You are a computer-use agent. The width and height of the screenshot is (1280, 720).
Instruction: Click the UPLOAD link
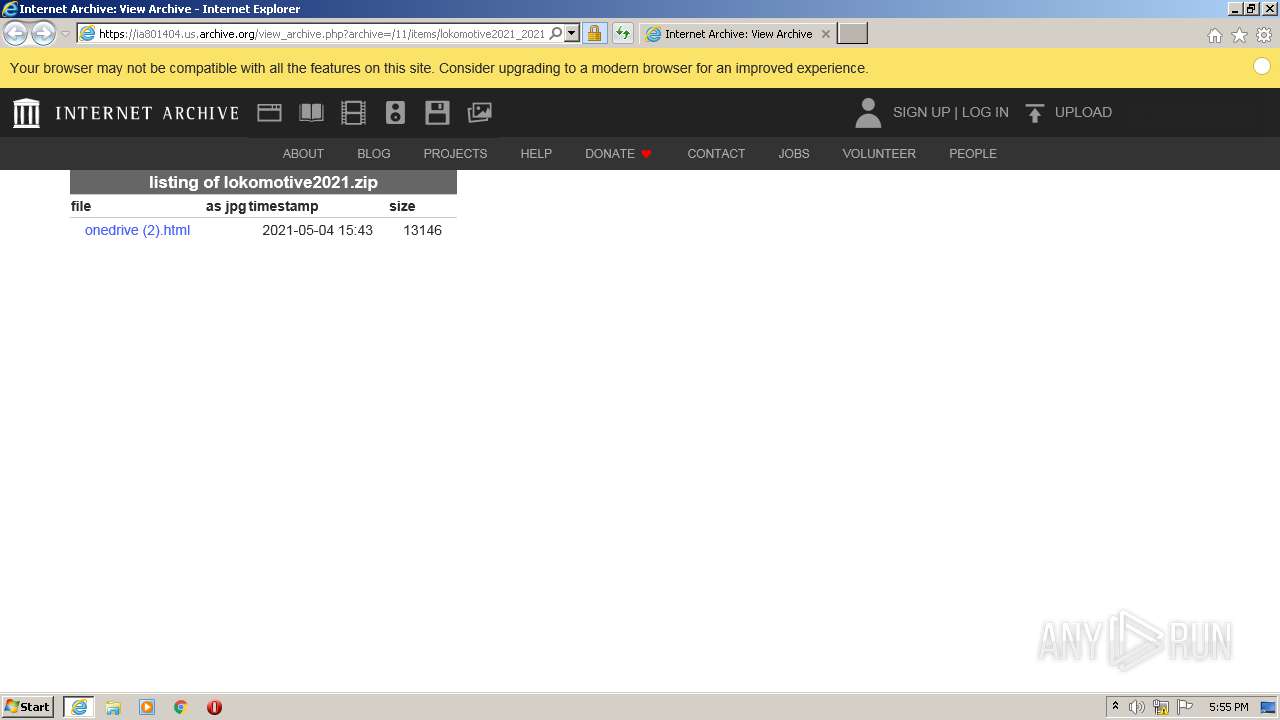click(1083, 113)
